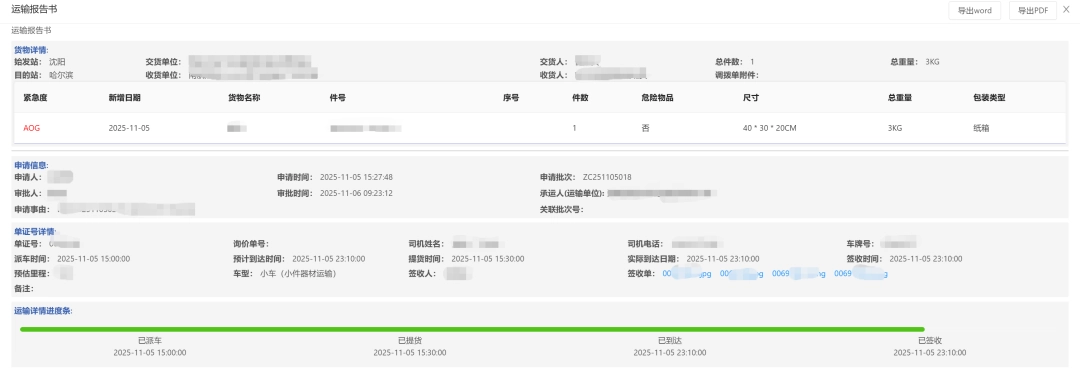Click the 紧急度 column header
This screenshot has height=379, width=1080.
coord(35,98)
